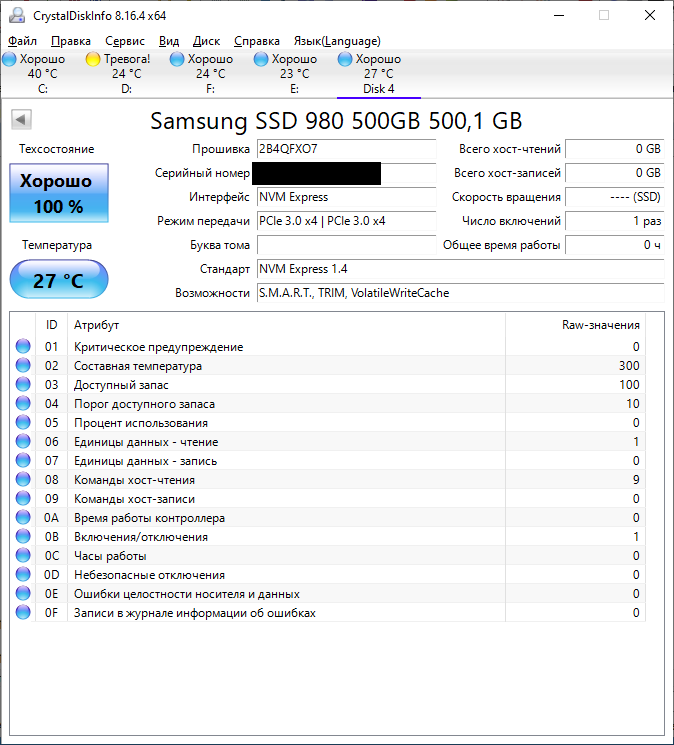Image resolution: width=674 pixels, height=745 pixels.
Task: Click the Прошивка field with 2B4QFXO7
Action: [346, 149]
